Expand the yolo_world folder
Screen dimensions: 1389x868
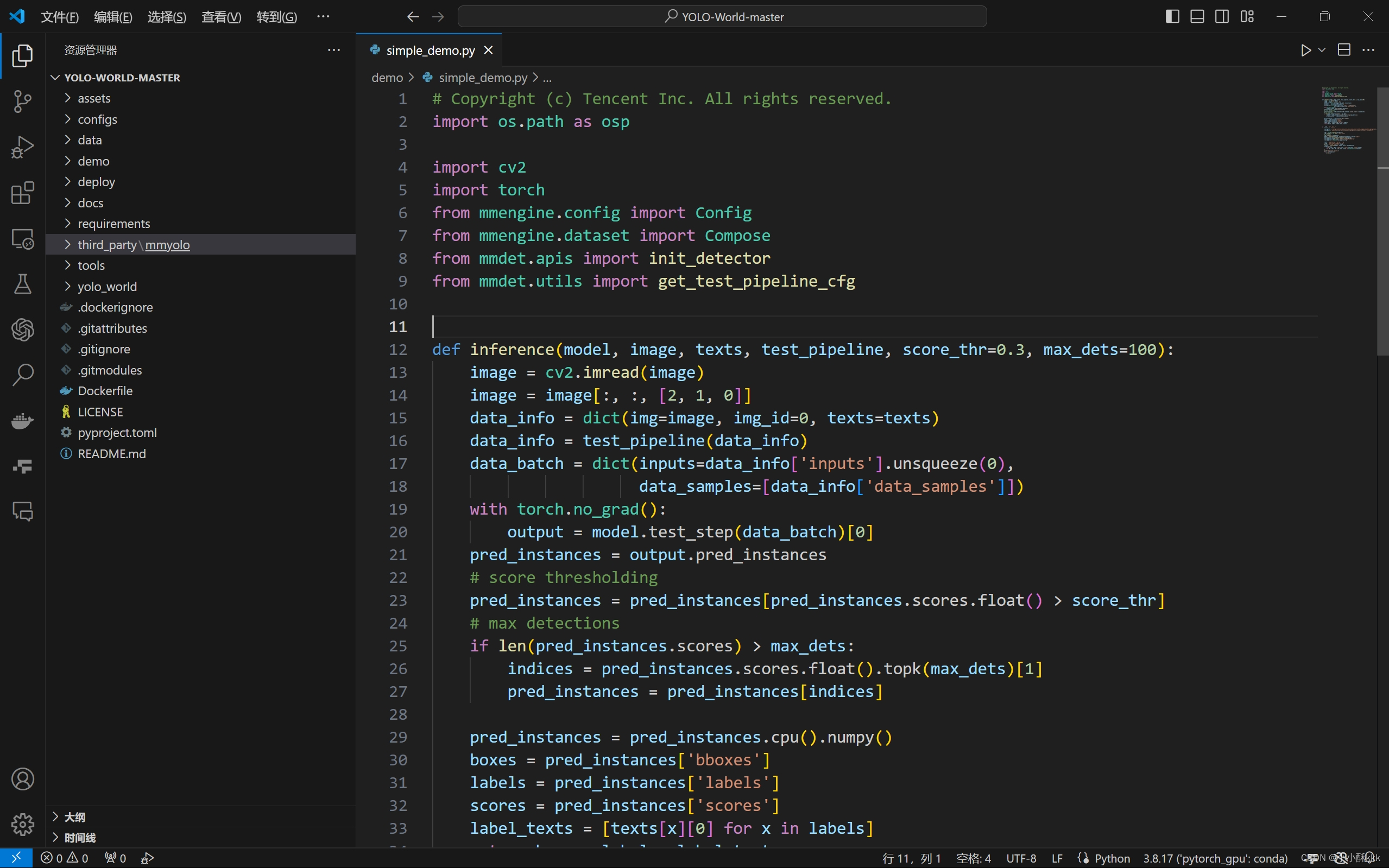click(200, 287)
